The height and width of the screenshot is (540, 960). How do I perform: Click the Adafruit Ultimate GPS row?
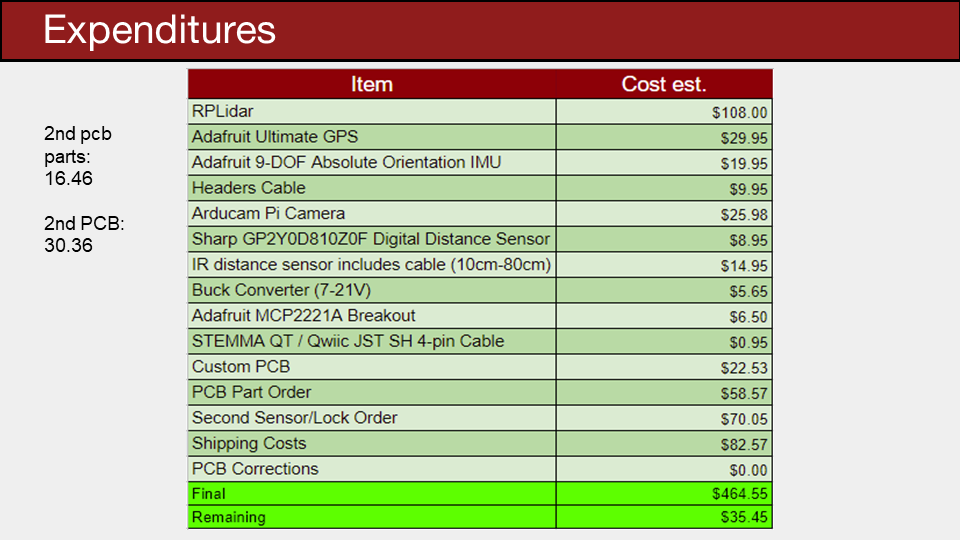coord(480,137)
